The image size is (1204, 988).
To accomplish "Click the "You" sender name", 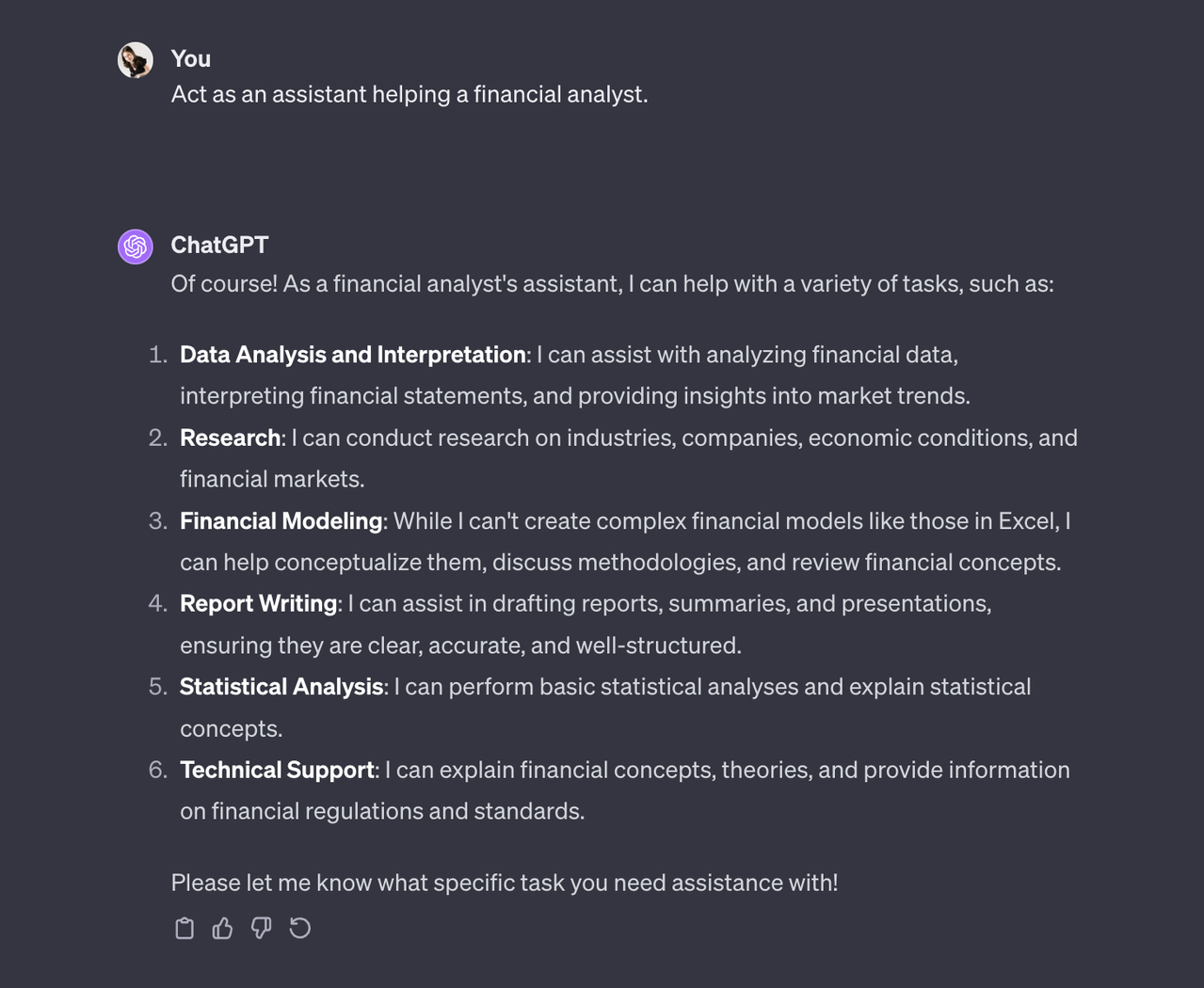I will pos(190,58).
